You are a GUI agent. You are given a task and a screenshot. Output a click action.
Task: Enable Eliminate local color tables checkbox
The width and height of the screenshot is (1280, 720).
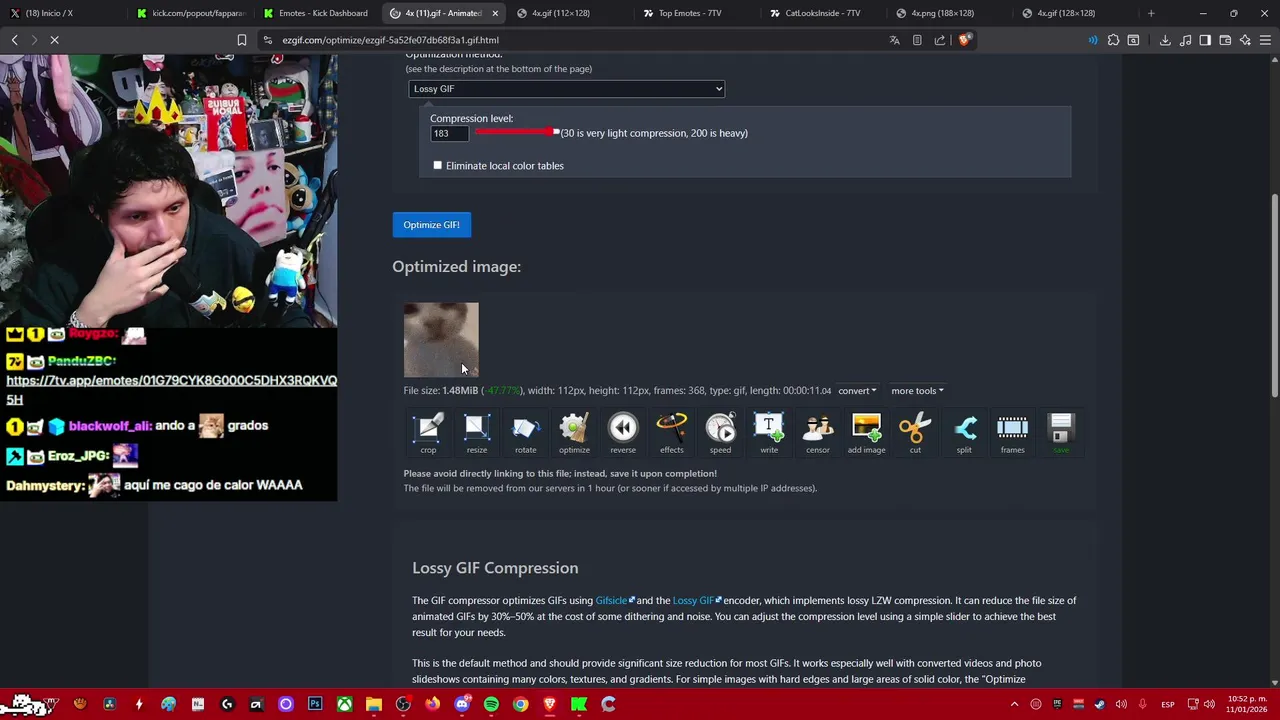[437, 165]
